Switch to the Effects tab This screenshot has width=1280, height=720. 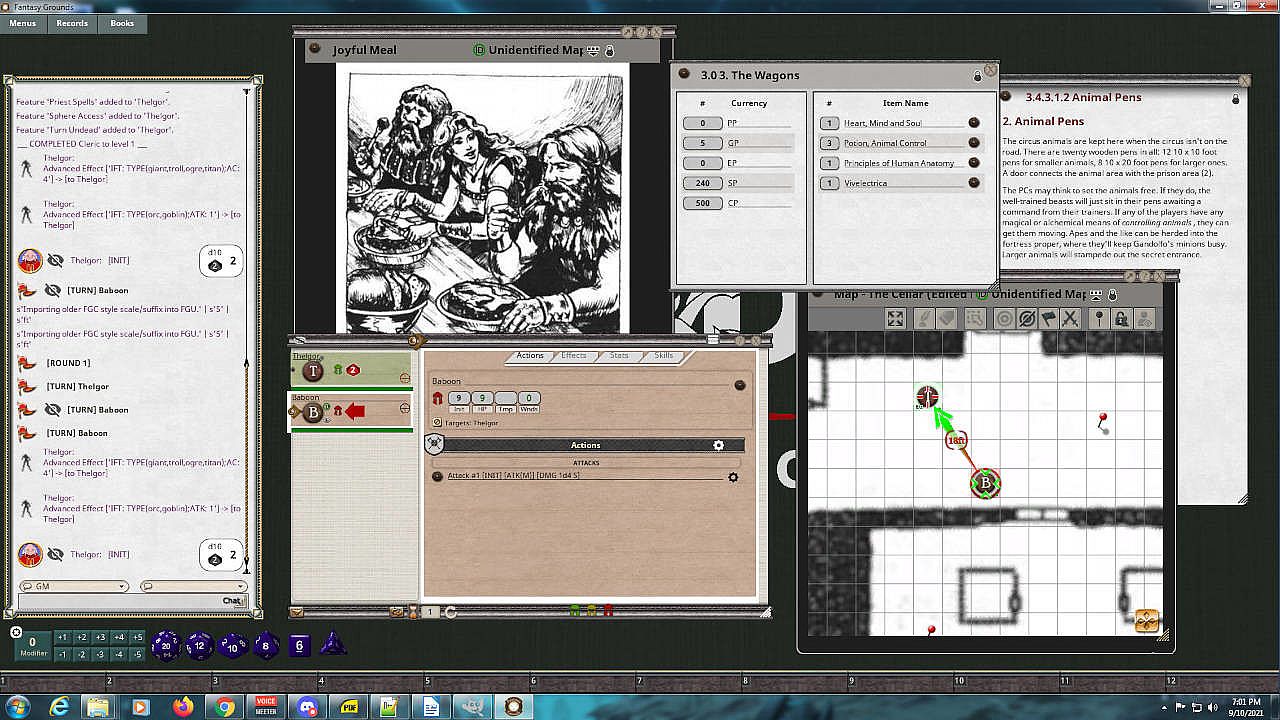(574, 356)
